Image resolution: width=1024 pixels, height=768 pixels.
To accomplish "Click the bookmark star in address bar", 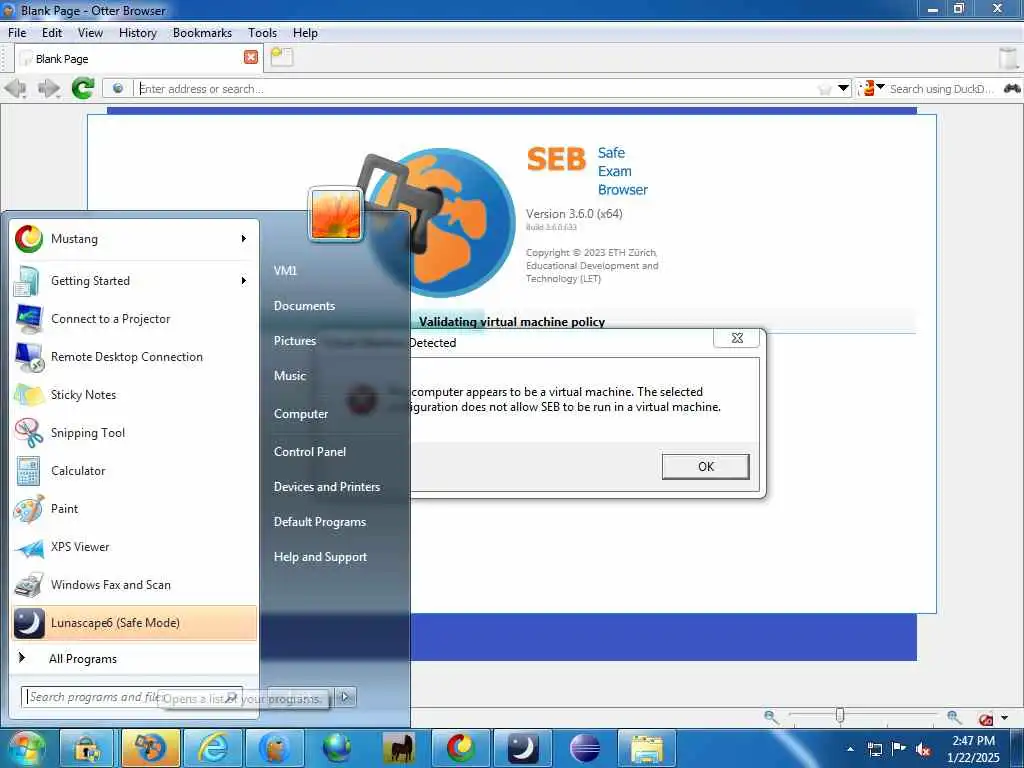I will coord(825,88).
